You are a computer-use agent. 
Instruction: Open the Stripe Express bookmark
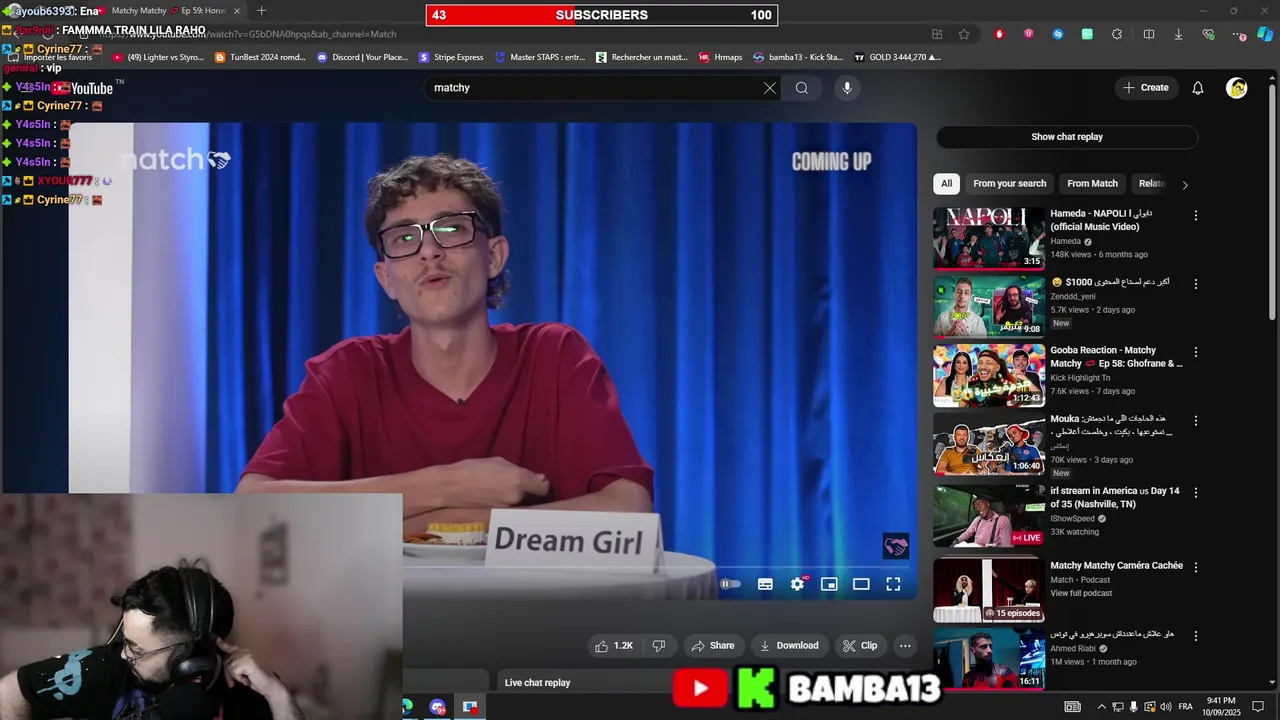[451, 57]
